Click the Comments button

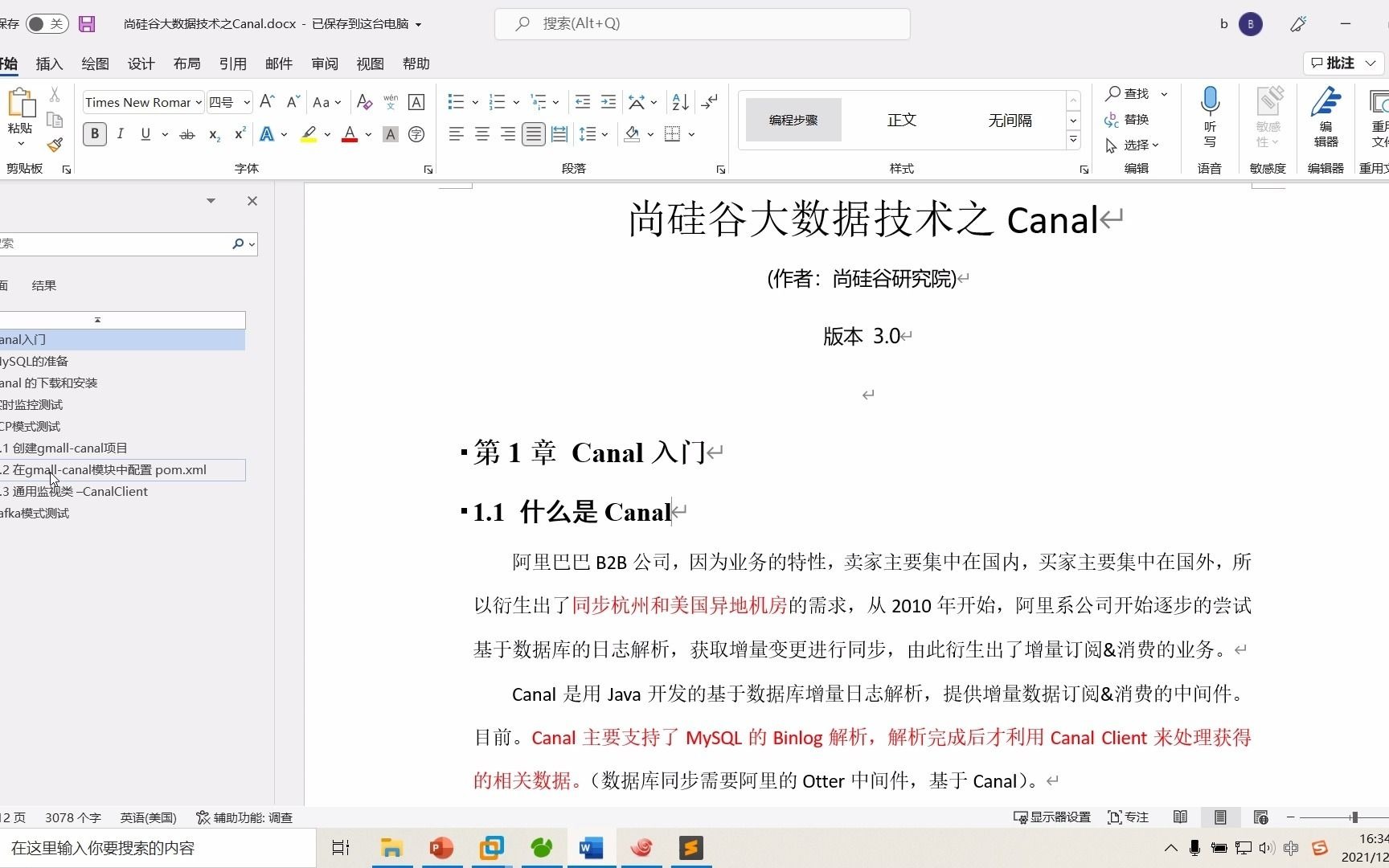click(1343, 63)
